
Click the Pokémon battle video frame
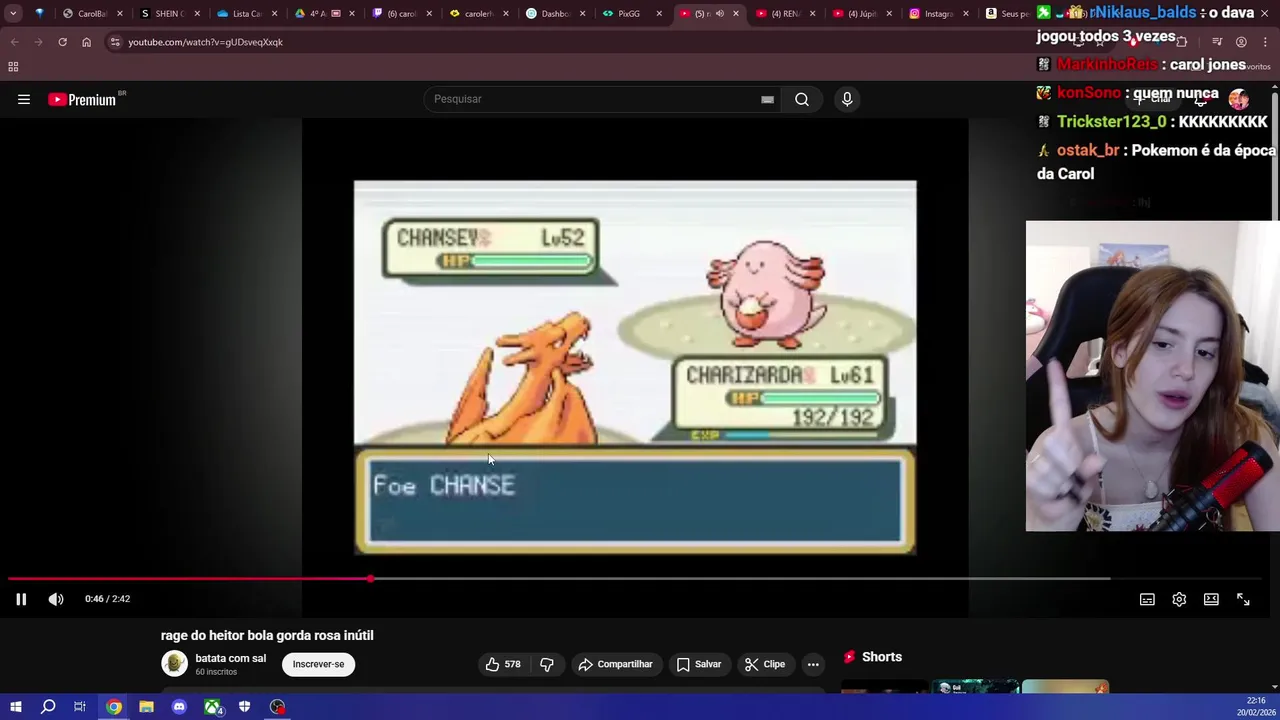point(635,367)
